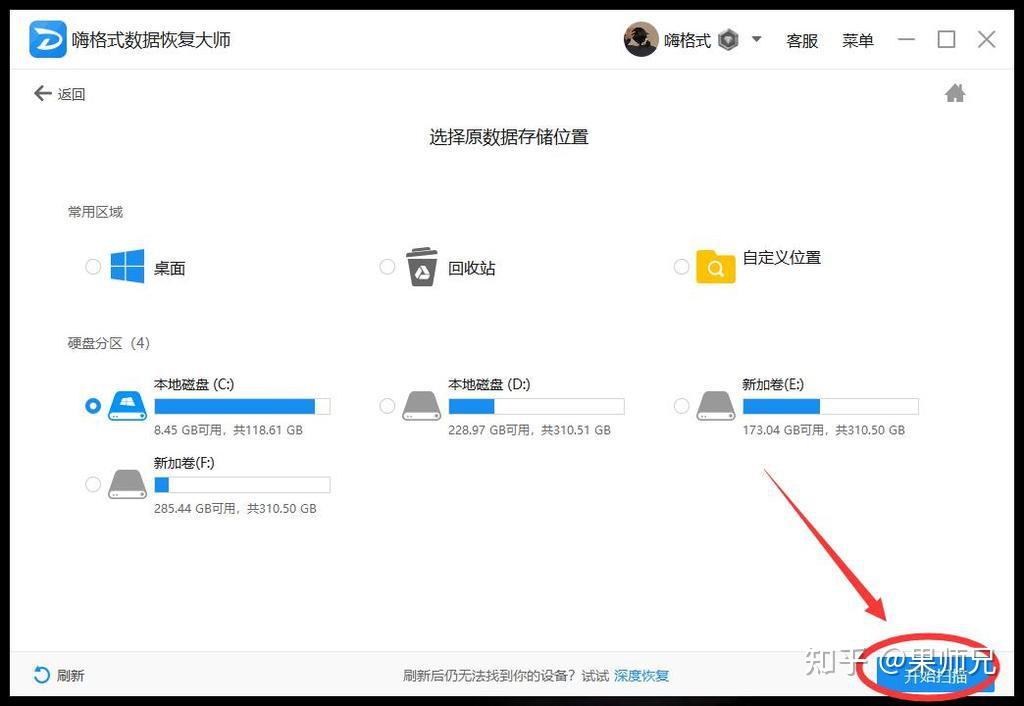
Task: Click the app logo icon in title bar
Action: coord(48,39)
